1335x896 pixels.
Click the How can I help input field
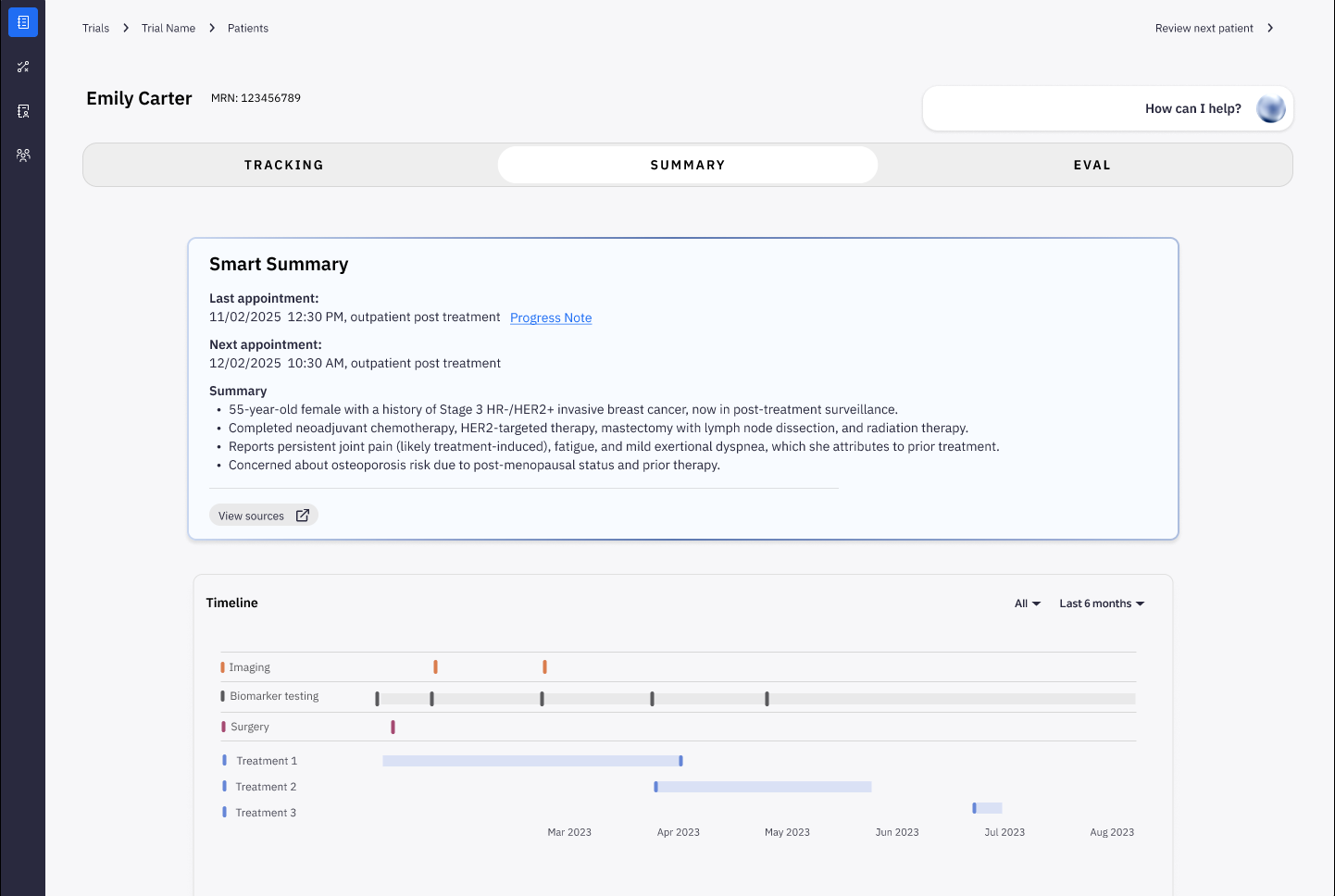click(x=1083, y=108)
